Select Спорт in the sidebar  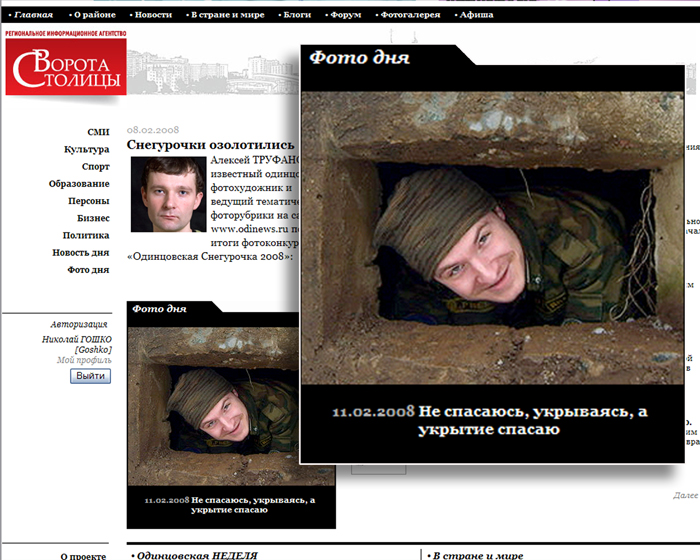[96, 167]
